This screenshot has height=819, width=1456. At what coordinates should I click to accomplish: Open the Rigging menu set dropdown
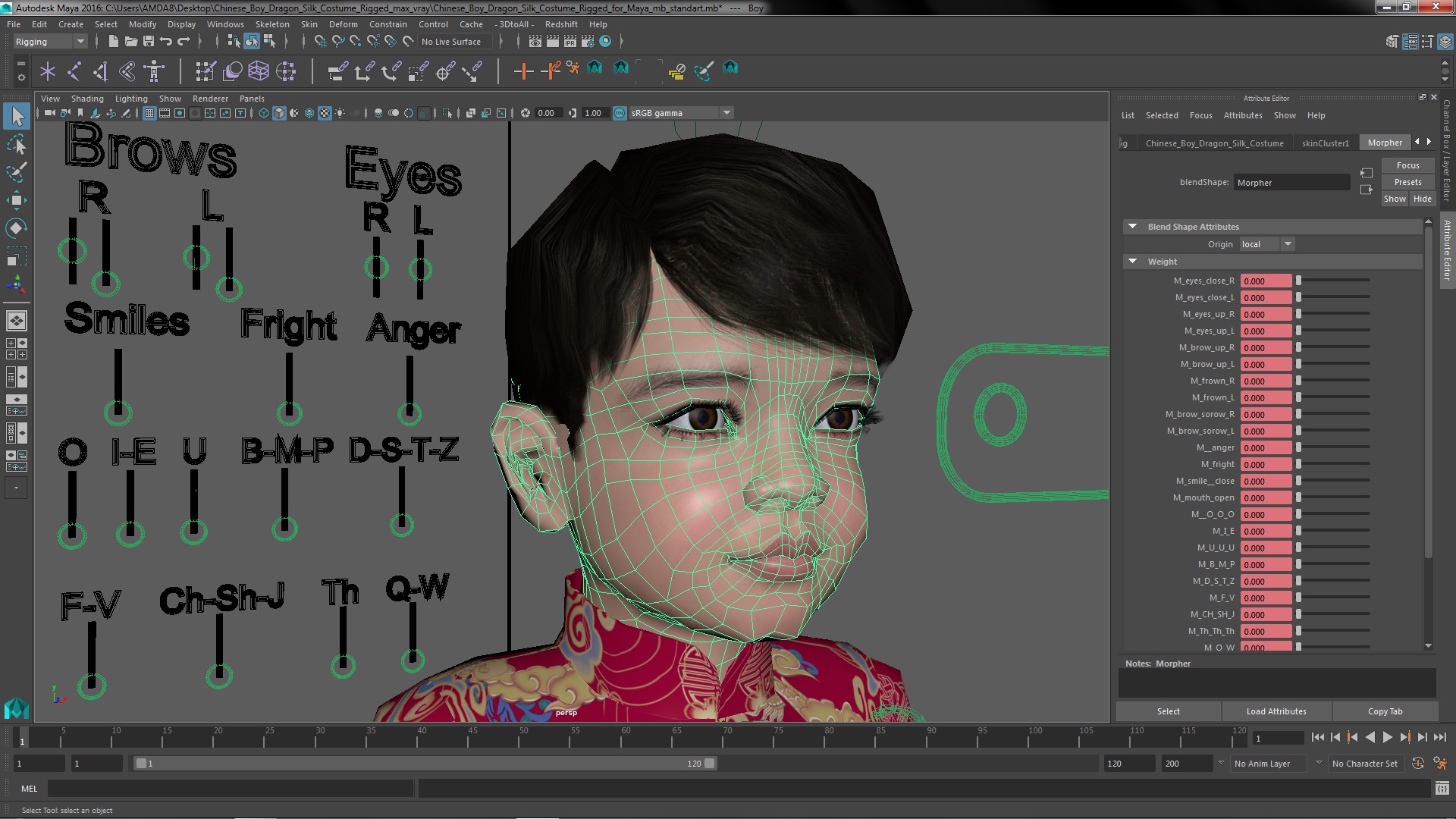(49, 42)
